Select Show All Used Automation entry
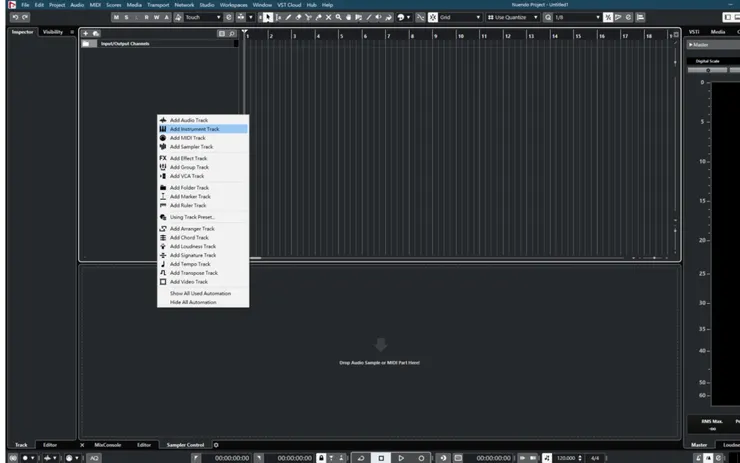This screenshot has height=463, width=740. 203,293
